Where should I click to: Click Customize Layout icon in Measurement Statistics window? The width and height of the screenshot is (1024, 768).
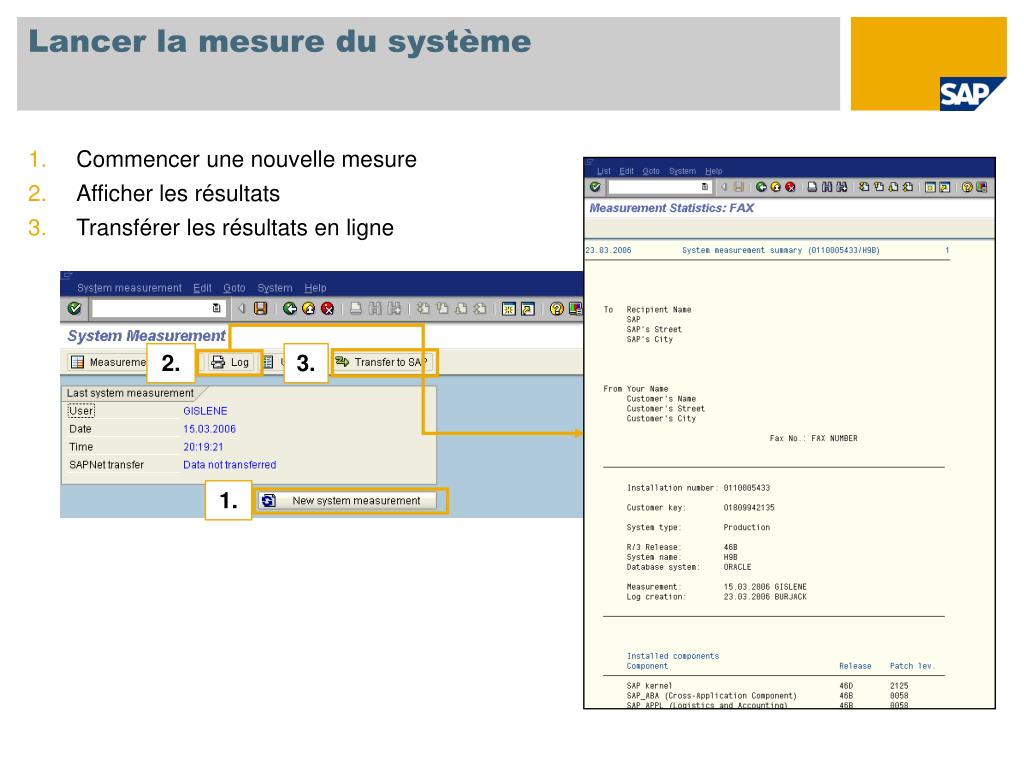982,187
